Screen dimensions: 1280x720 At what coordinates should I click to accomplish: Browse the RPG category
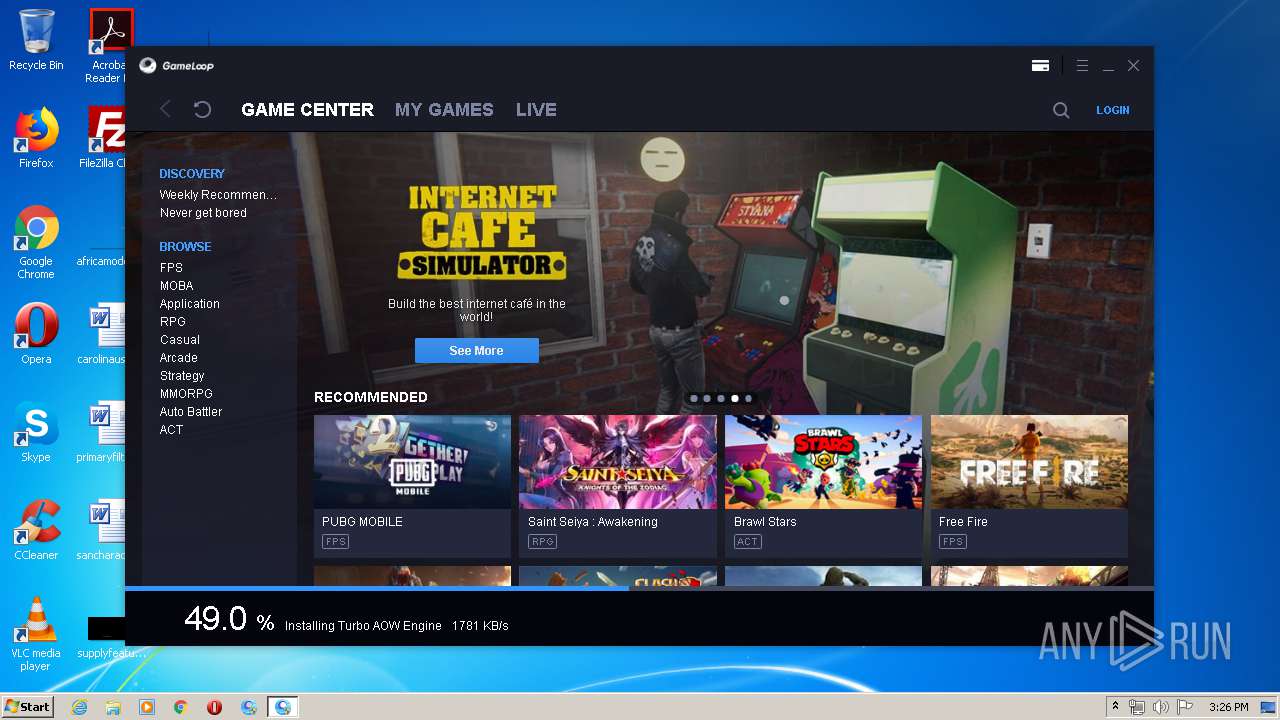click(172, 322)
